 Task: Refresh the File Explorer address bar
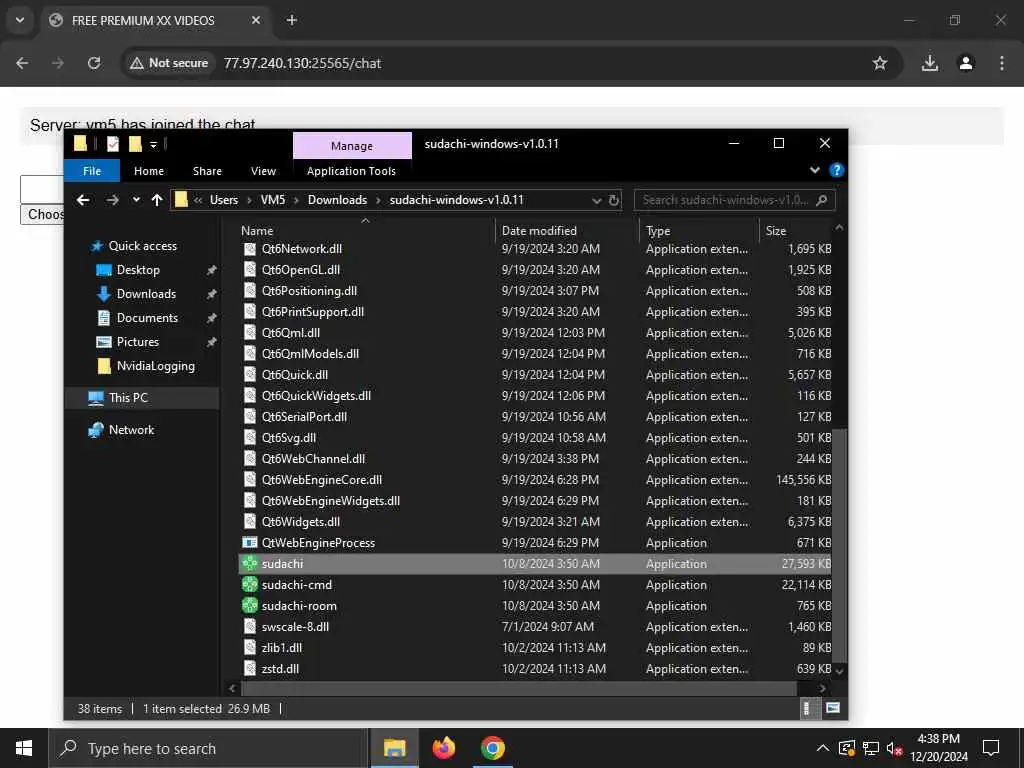(614, 200)
